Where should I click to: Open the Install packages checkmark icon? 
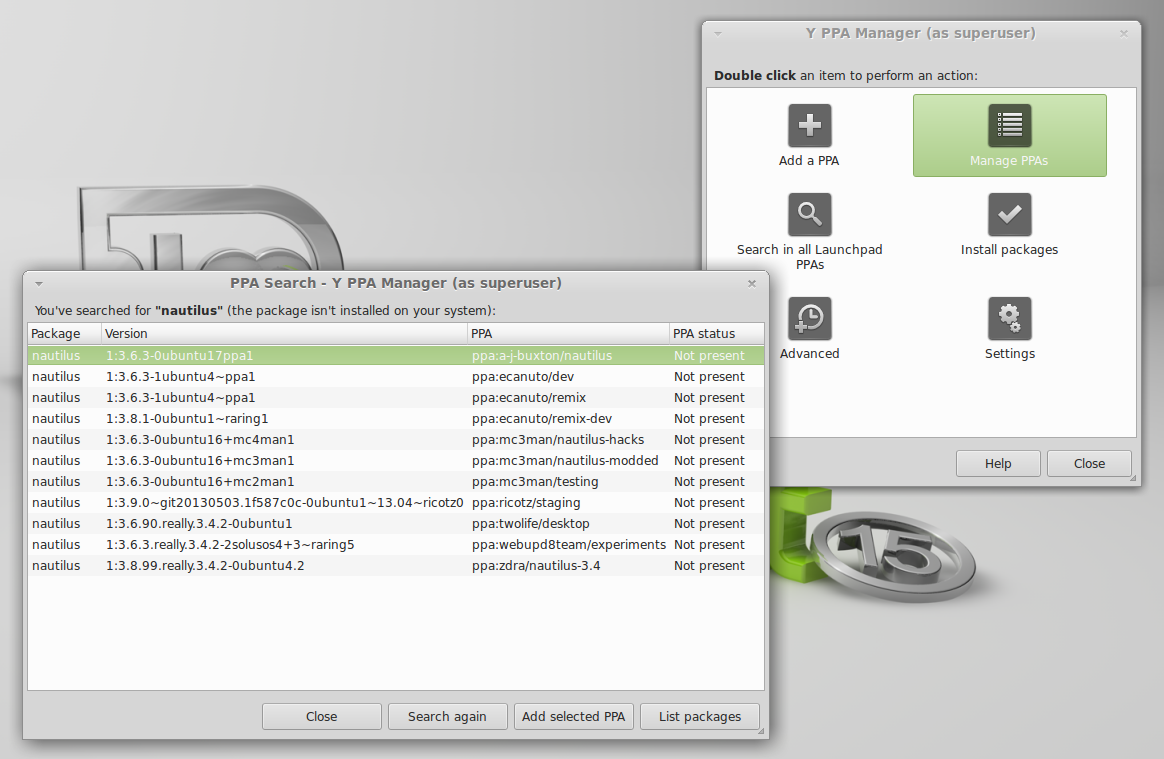coord(1010,215)
